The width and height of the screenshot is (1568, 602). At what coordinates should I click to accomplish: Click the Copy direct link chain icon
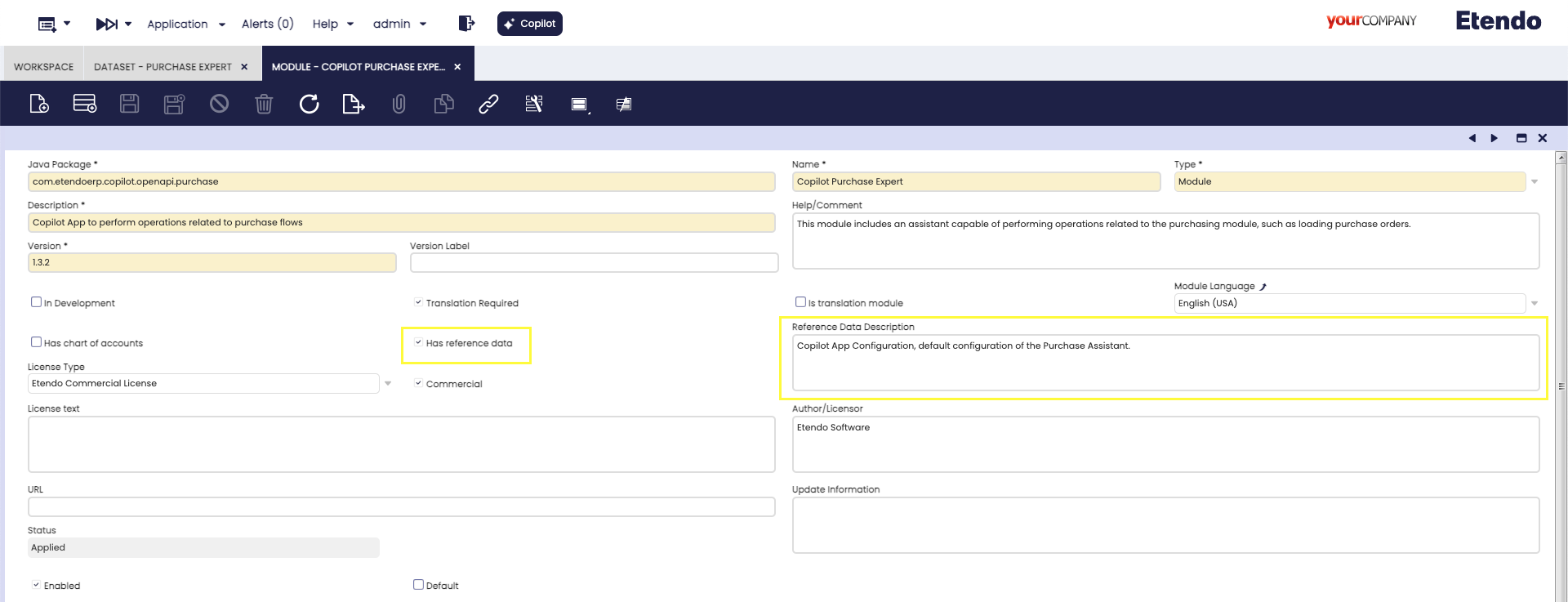(488, 104)
